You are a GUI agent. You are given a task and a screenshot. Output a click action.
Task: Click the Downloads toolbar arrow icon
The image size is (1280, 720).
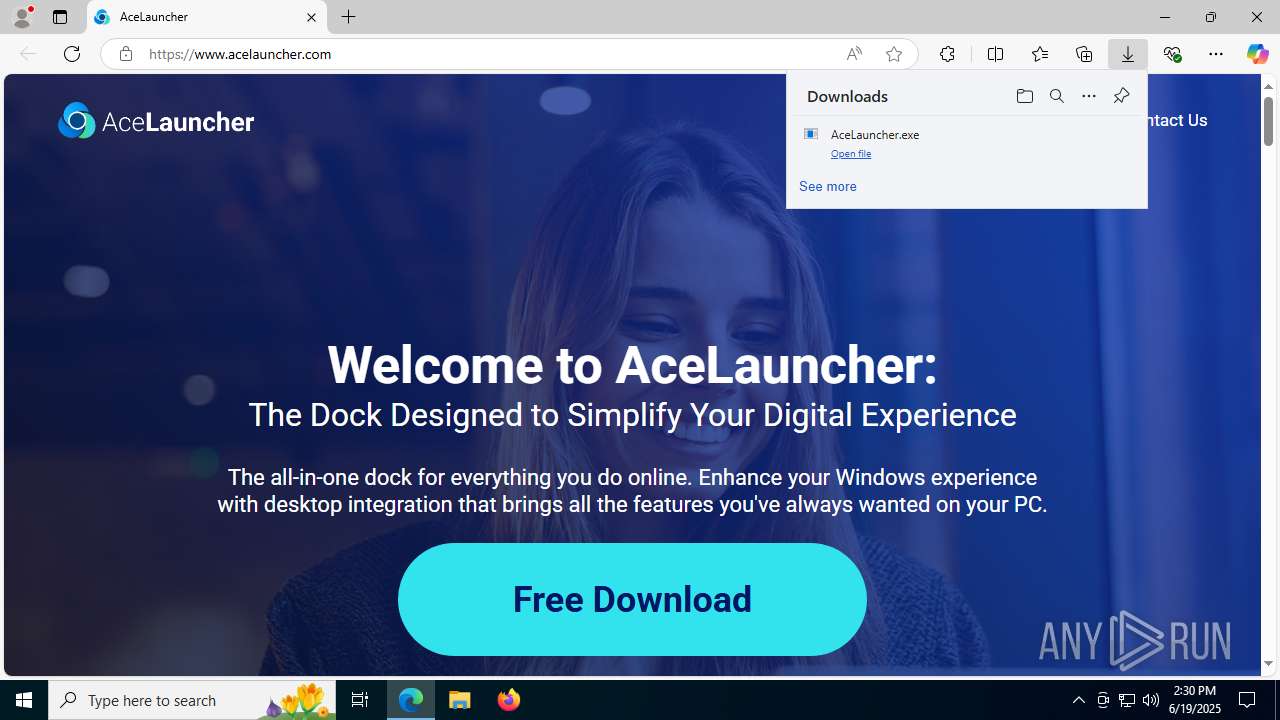click(1128, 54)
